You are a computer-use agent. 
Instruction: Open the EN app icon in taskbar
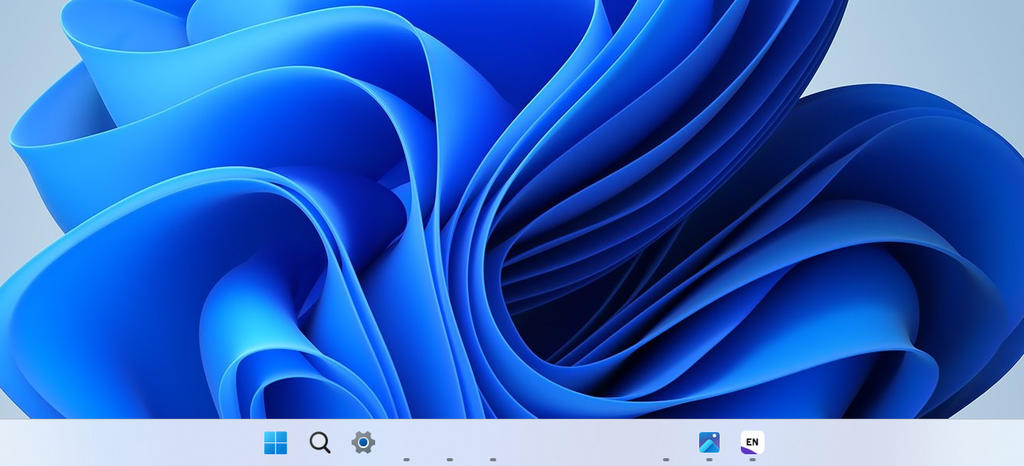pos(752,443)
